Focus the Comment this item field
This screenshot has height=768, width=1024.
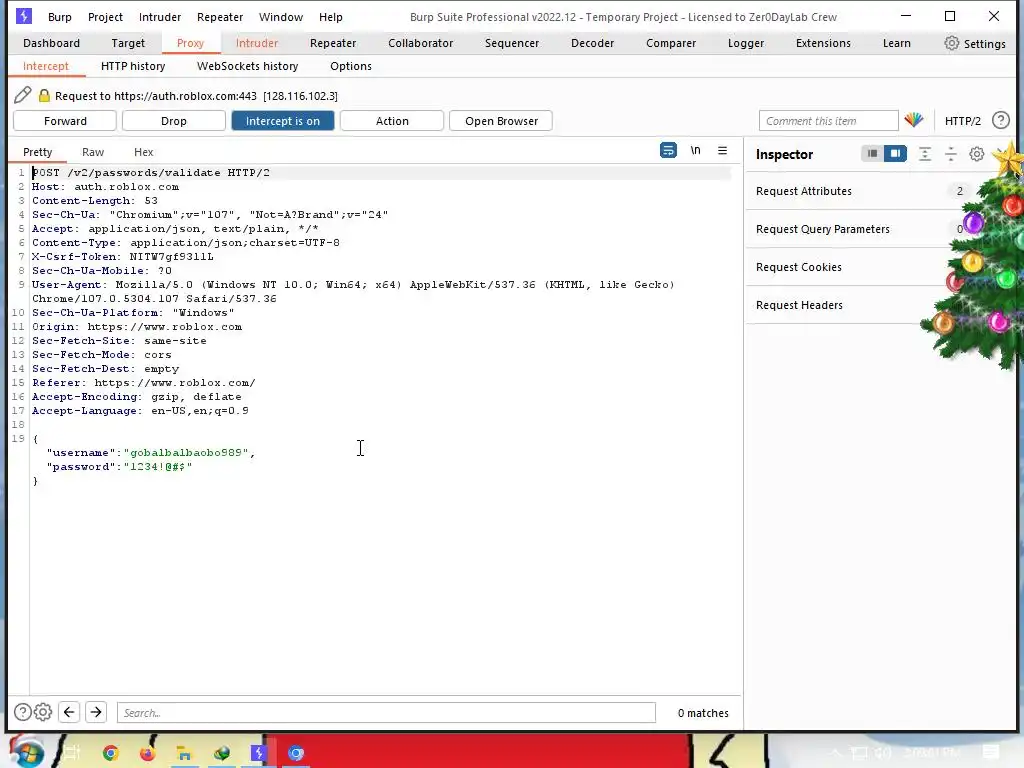click(828, 121)
